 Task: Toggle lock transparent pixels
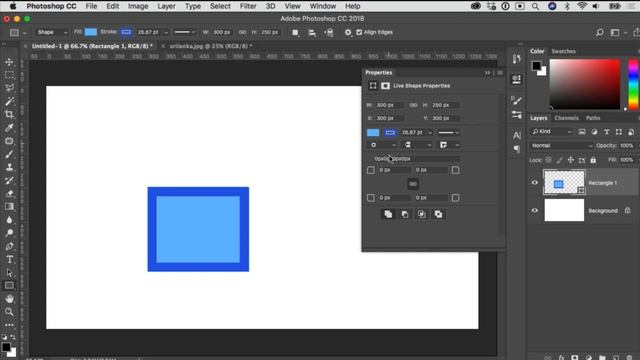(549, 160)
